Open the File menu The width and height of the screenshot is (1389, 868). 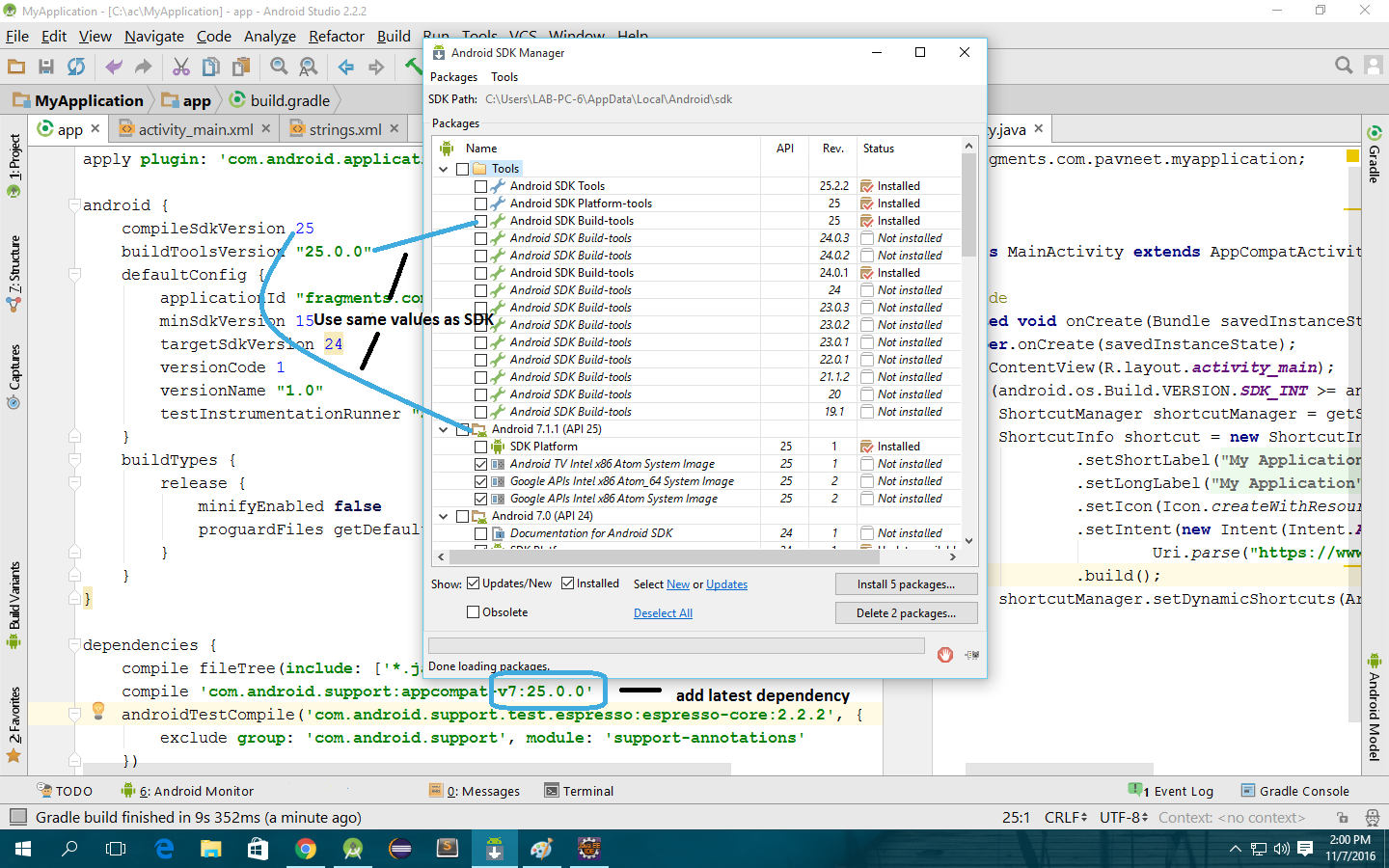point(17,36)
